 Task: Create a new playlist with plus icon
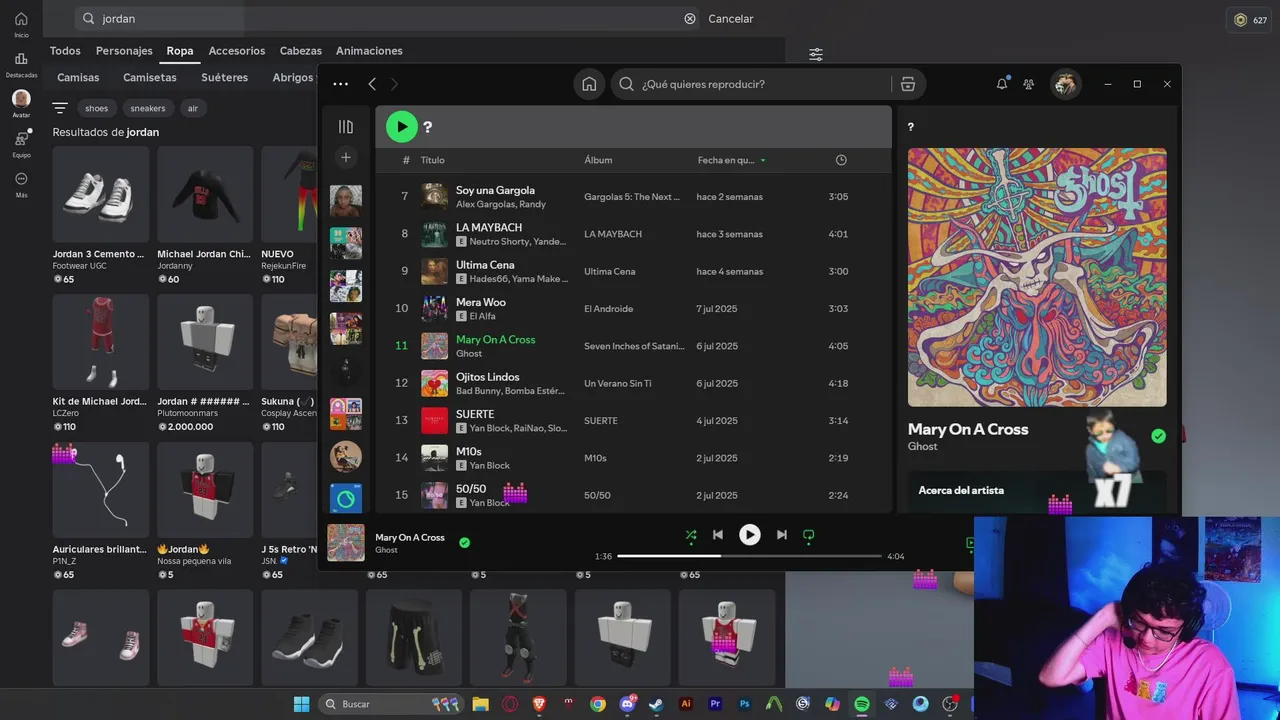(346, 157)
